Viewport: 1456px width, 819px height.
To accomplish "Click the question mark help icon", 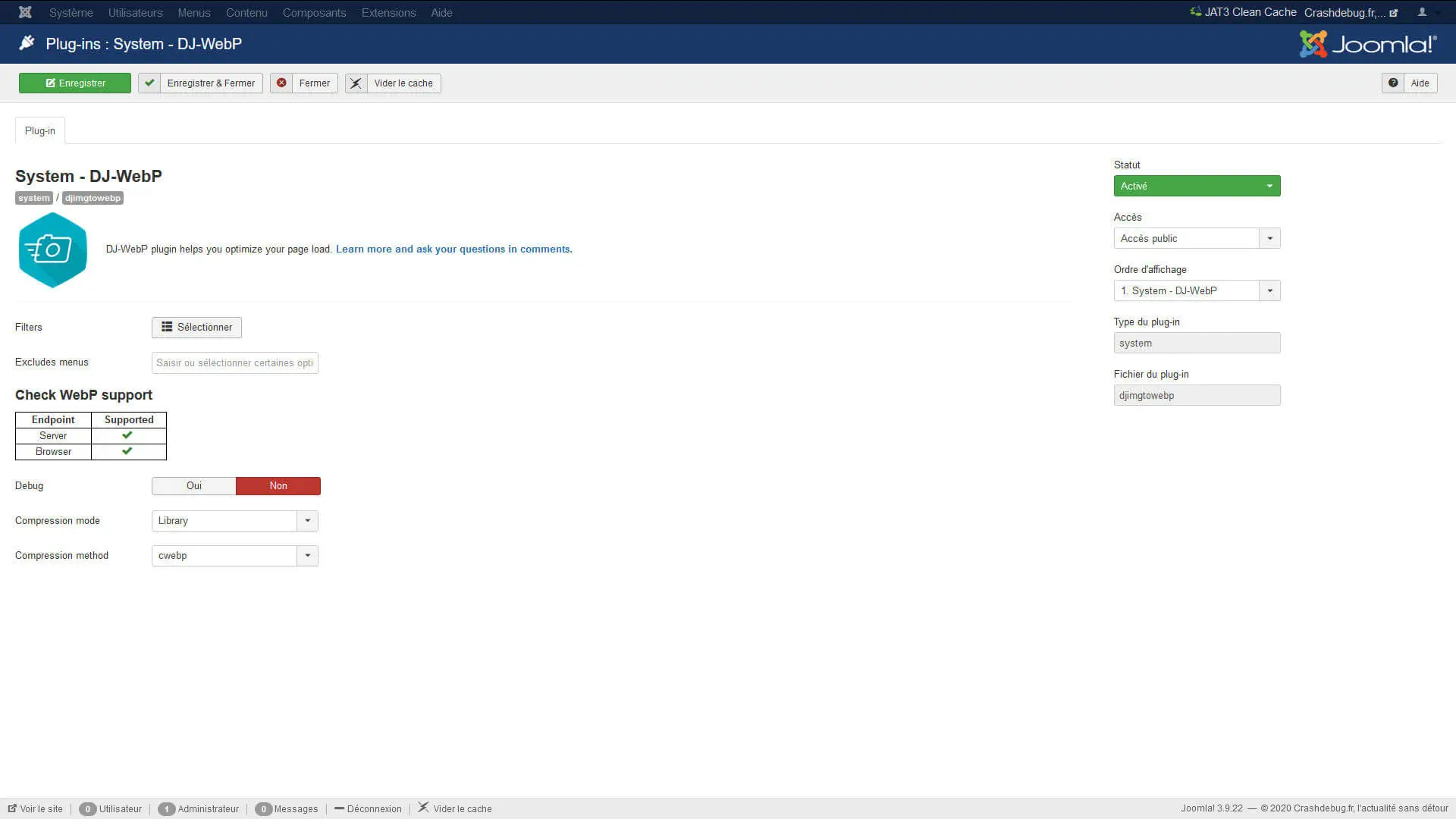I will pos(1393,83).
